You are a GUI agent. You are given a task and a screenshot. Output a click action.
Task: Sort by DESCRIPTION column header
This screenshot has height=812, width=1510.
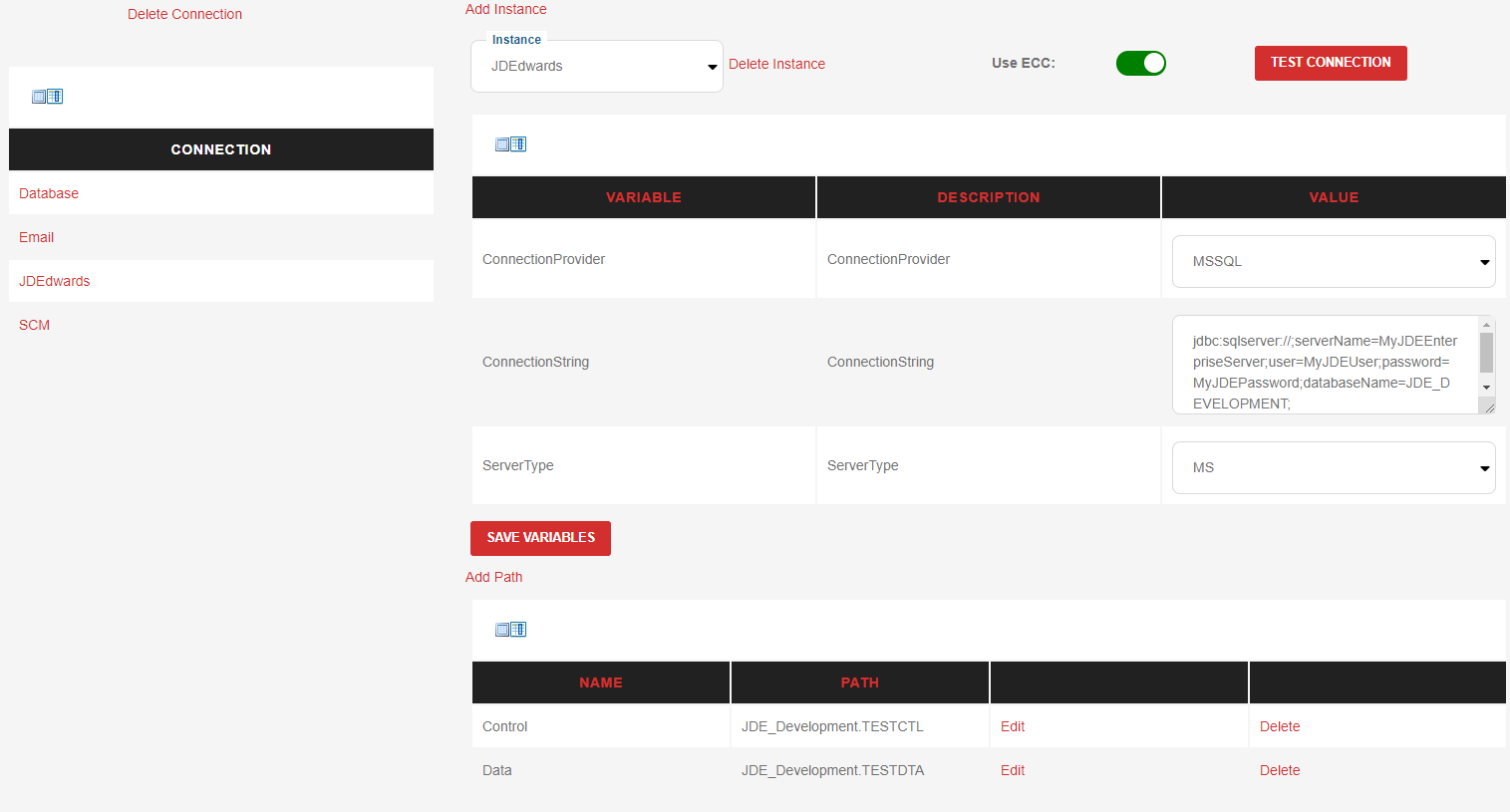tap(989, 197)
